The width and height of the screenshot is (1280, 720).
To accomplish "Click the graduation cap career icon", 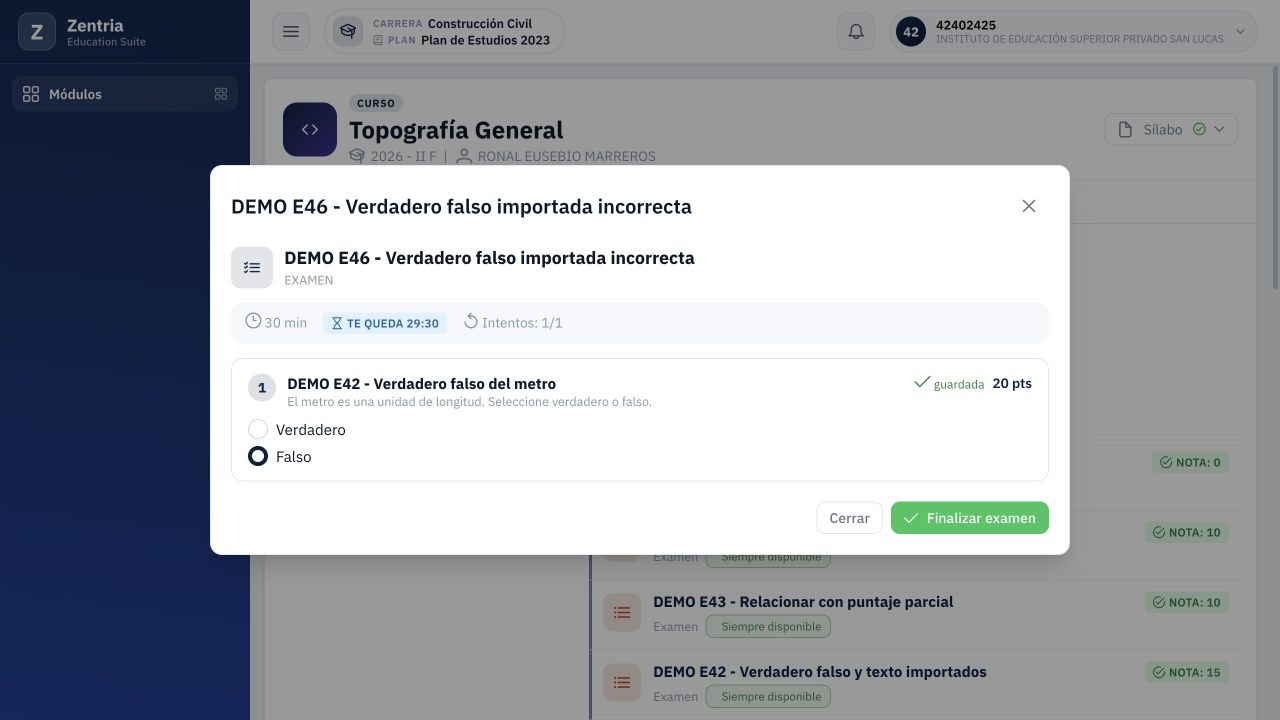I will pos(348,32).
